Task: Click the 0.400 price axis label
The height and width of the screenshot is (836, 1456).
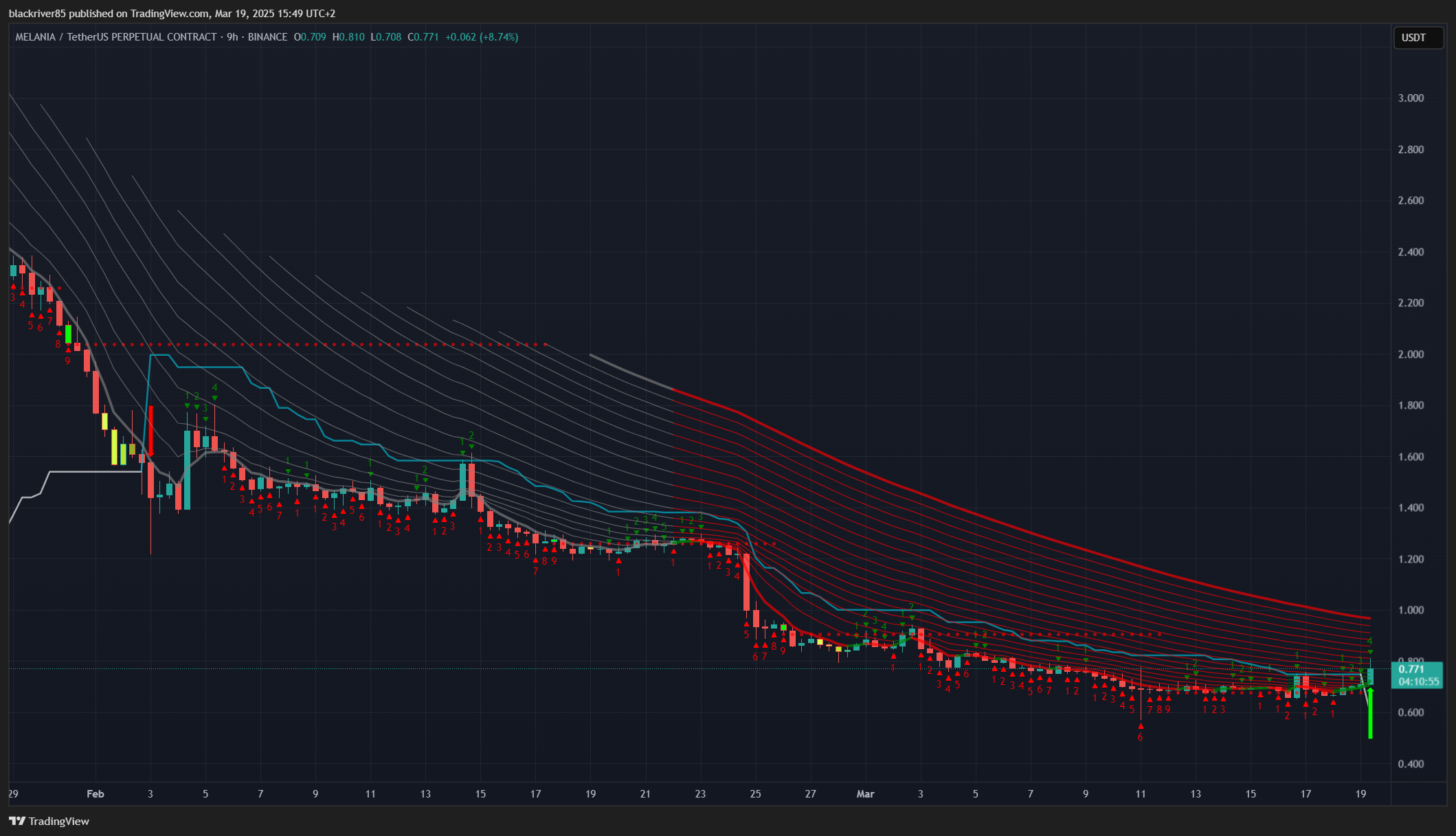Action: (x=1411, y=764)
